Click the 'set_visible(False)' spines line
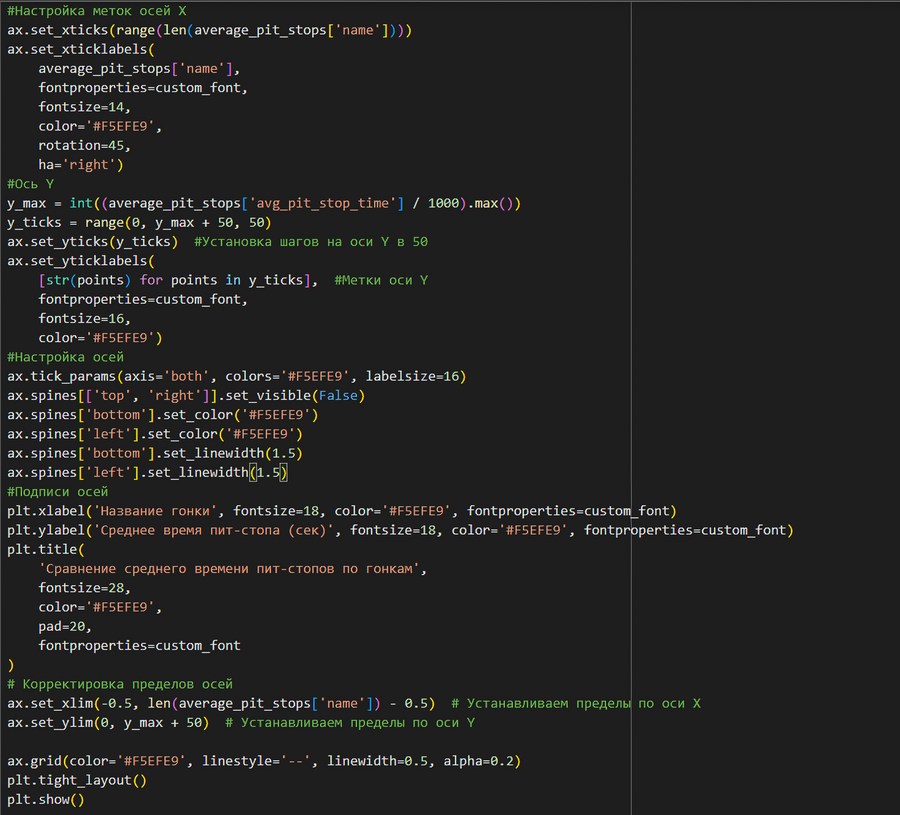 [186, 395]
